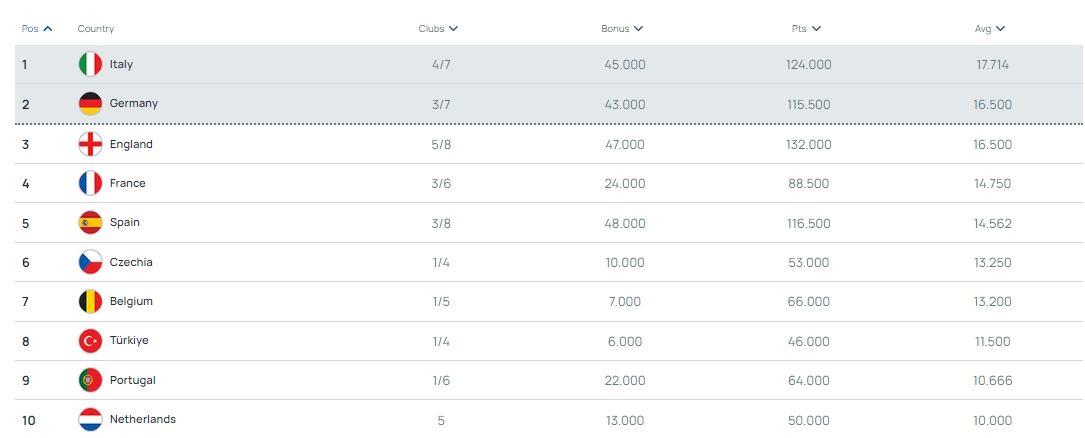Open the Netherlands country link
The image size is (1085, 438).
coord(143,419)
